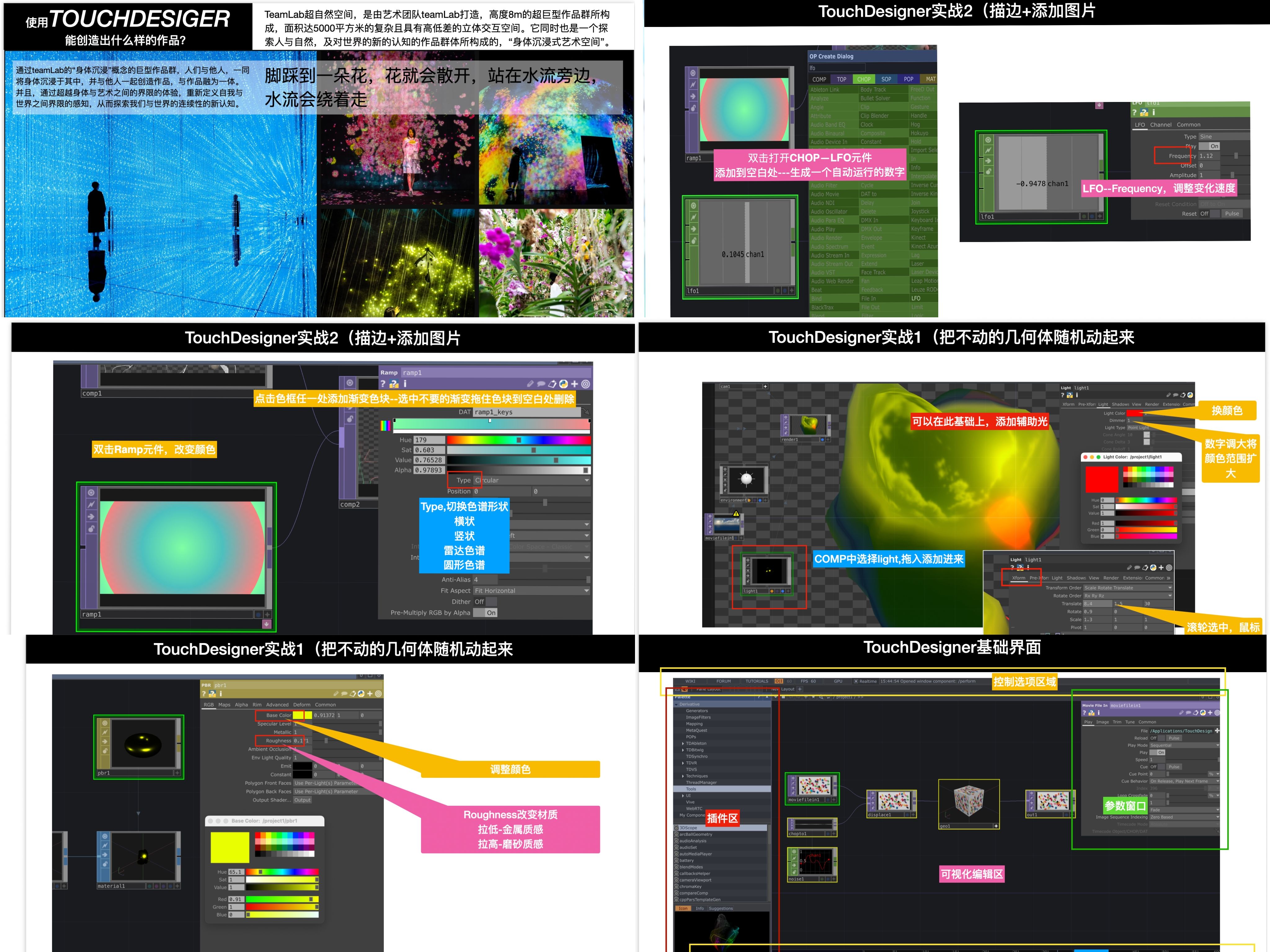Open the Maps tab in pbr1 panel
Image resolution: width=1270 pixels, height=952 pixels.
click(x=224, y=705)
